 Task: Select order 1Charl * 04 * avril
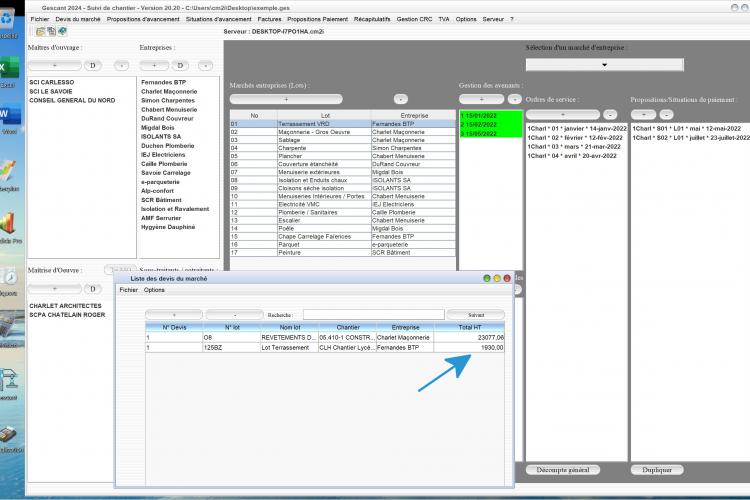pos(572,156)
